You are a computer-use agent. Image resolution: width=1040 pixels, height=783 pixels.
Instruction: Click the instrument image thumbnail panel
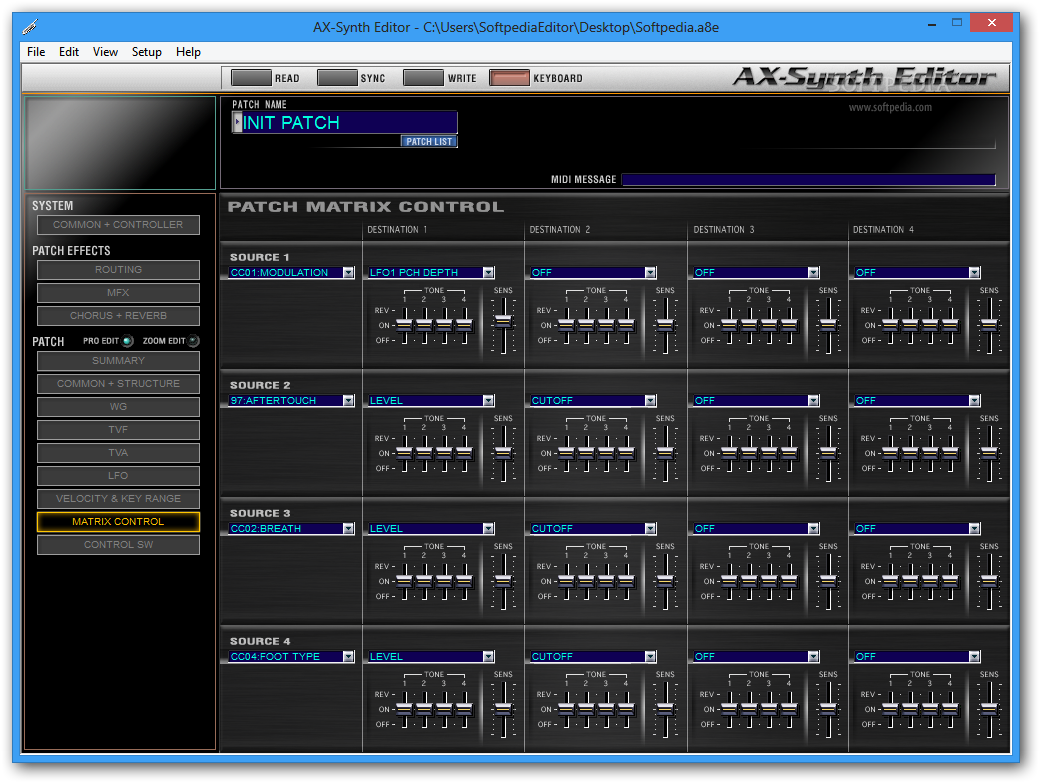120,143
